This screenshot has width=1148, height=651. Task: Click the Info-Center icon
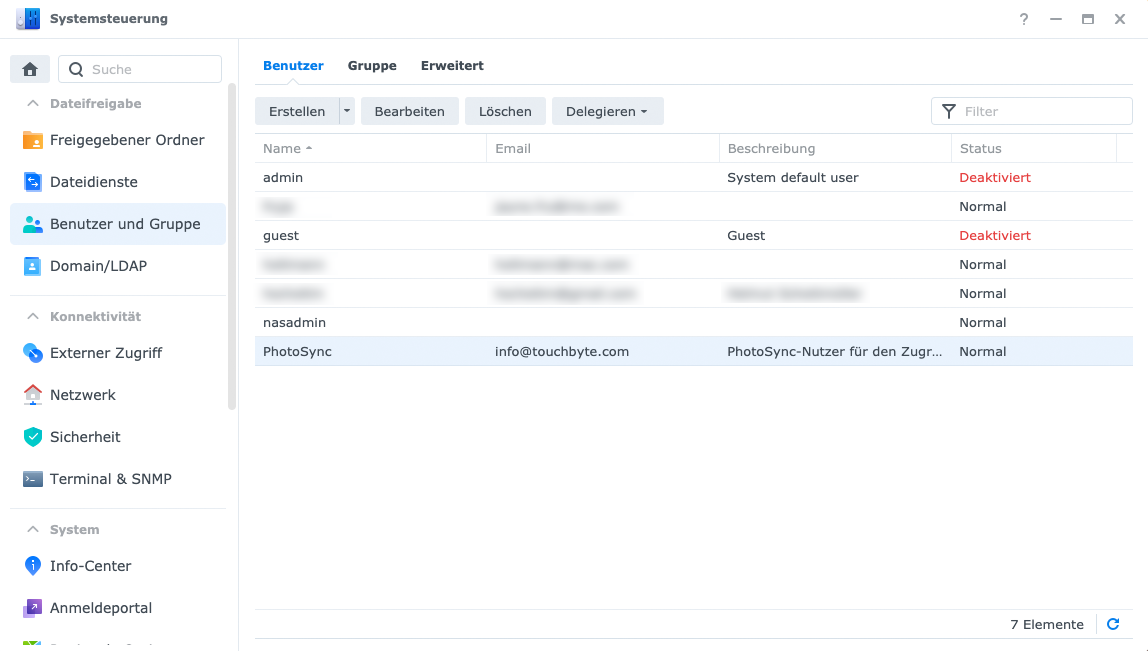tap(33, 566)
